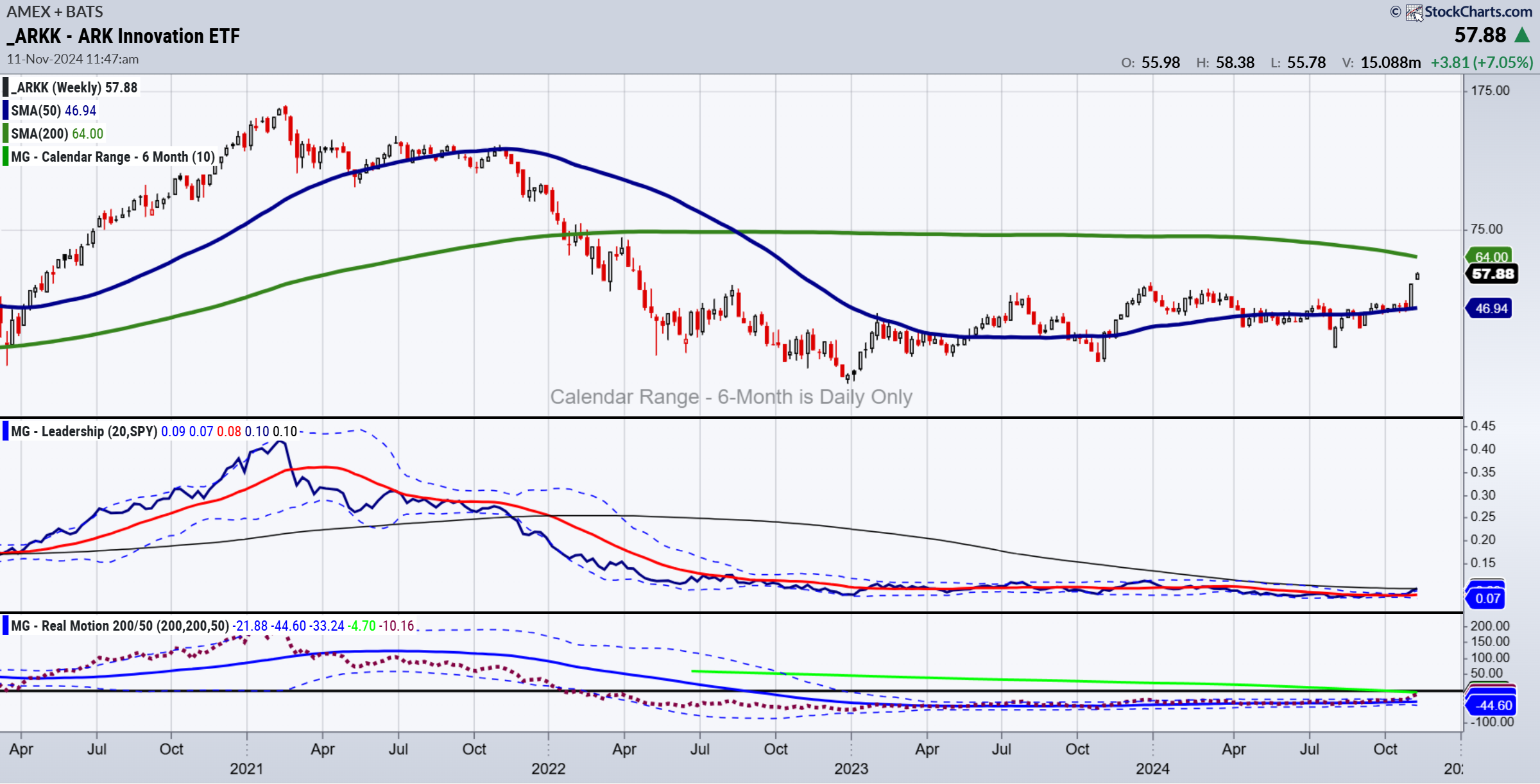This screenshot has width=1540, height=784.
Task: Click the low price value 55.78
Action: (x=1306, y=62)
